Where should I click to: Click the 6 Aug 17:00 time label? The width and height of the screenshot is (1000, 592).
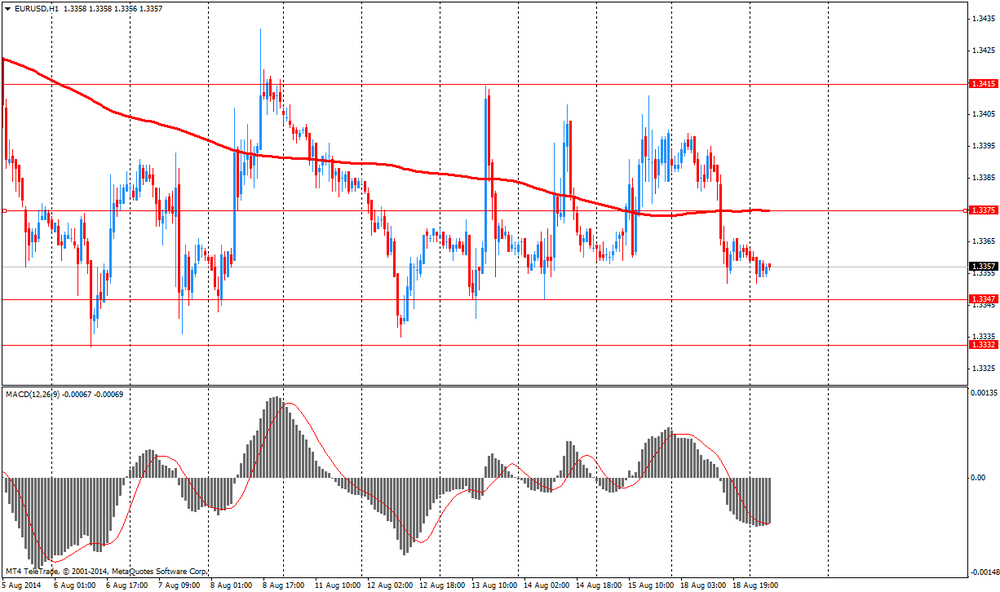127,585
